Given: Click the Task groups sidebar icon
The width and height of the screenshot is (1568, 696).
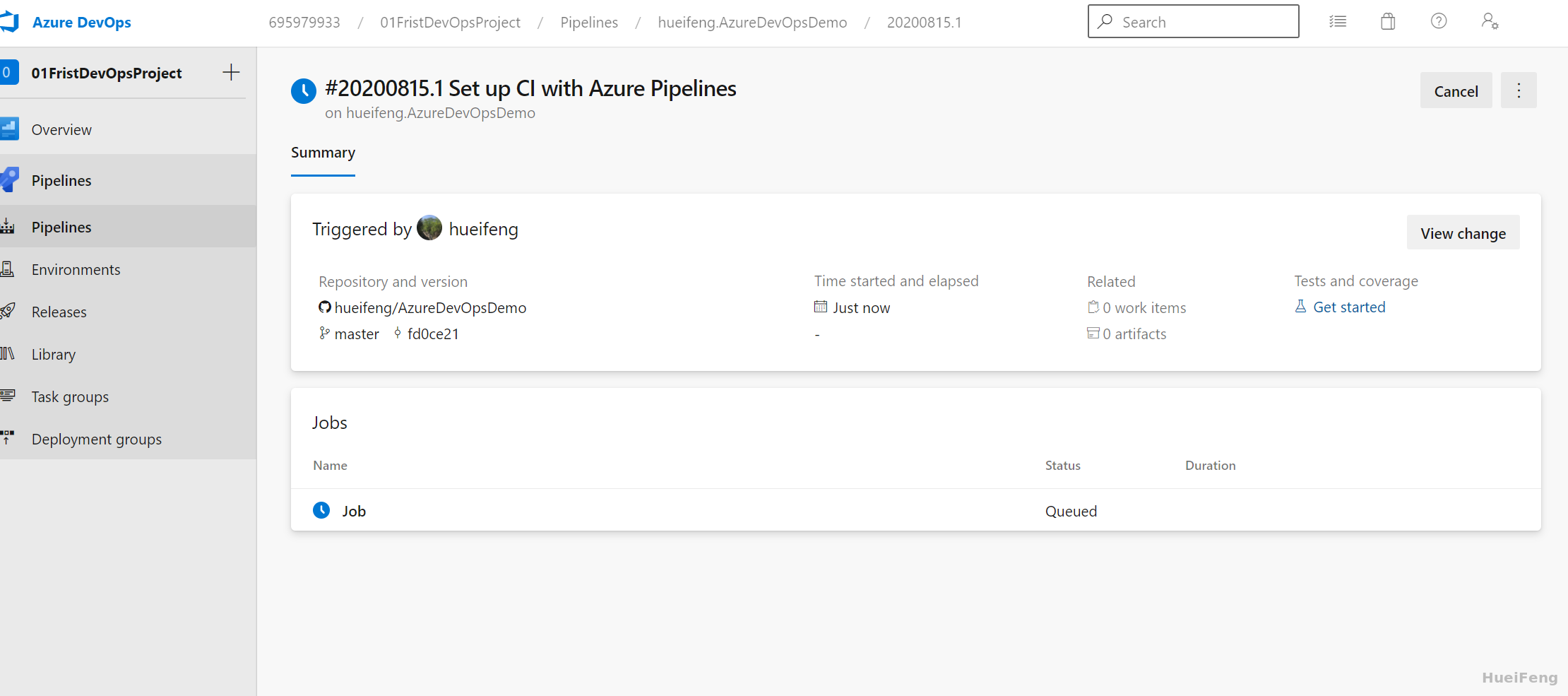Looking at the screenshot, I should pos(8,396).
